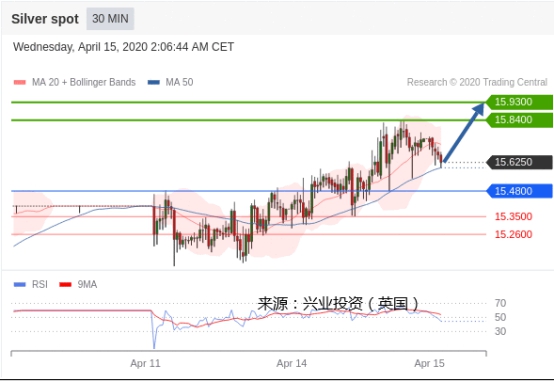554x381 pixels.
Task: Click the 15.8400 green resistance label
Action: tap(519, 120)
